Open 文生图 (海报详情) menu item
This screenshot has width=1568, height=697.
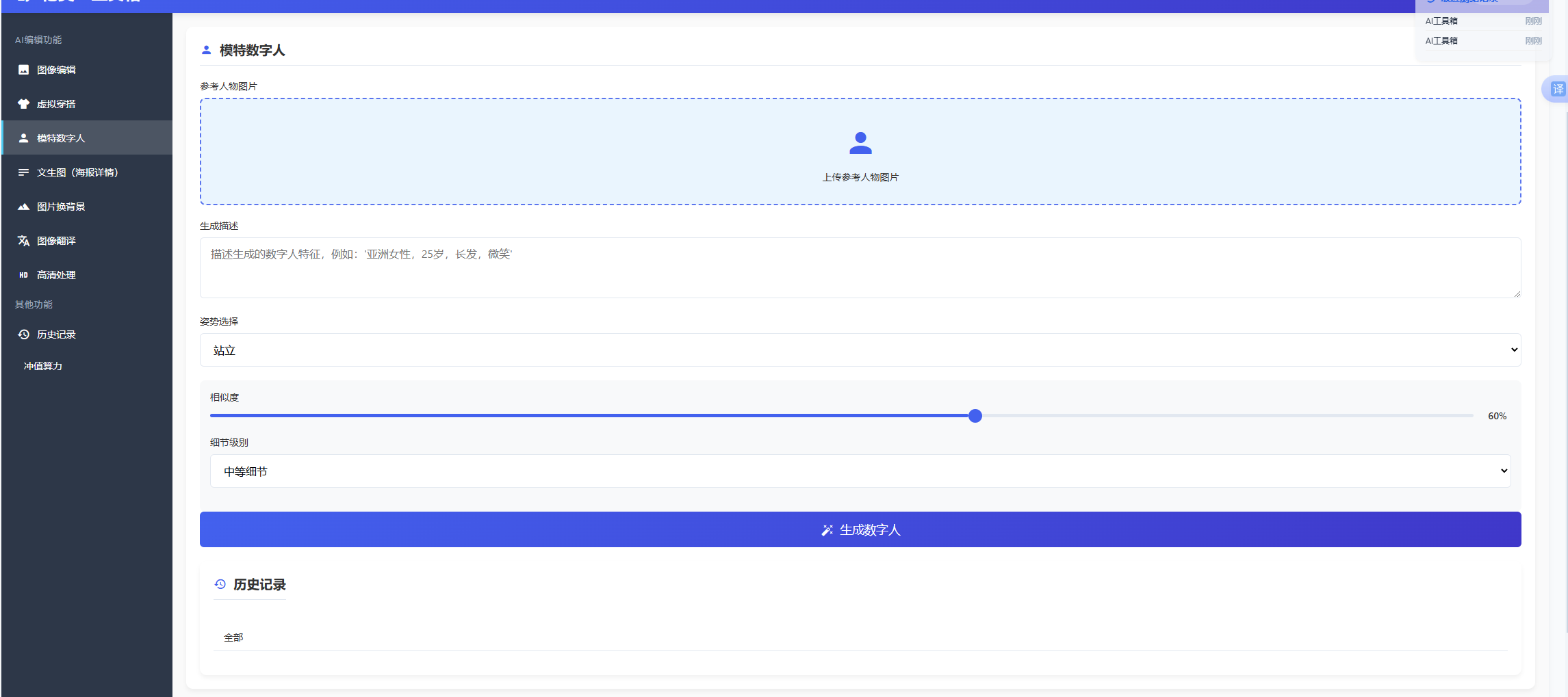tap(77, 172)
